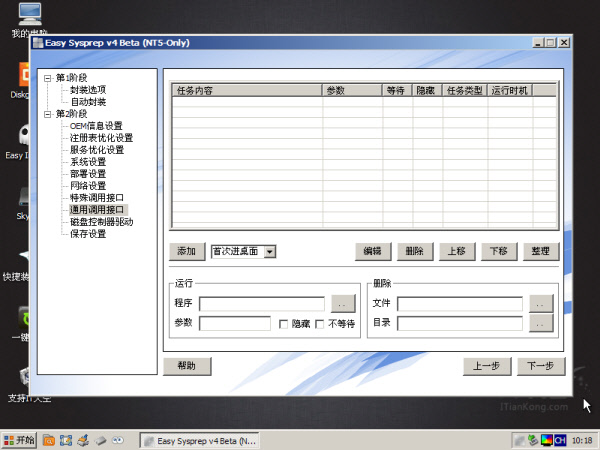The width and height of the screenshot is (600, 450).
Task: Click the 隐藏 column header
Action: coord(427,90)
